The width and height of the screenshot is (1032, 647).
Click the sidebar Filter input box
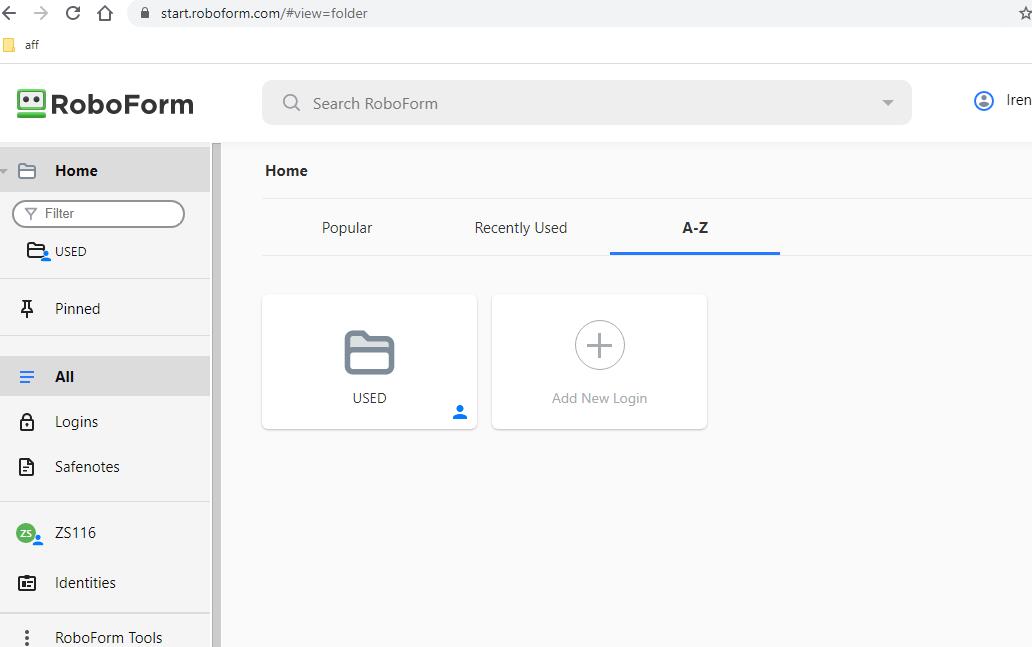click(x=105, y=214)
